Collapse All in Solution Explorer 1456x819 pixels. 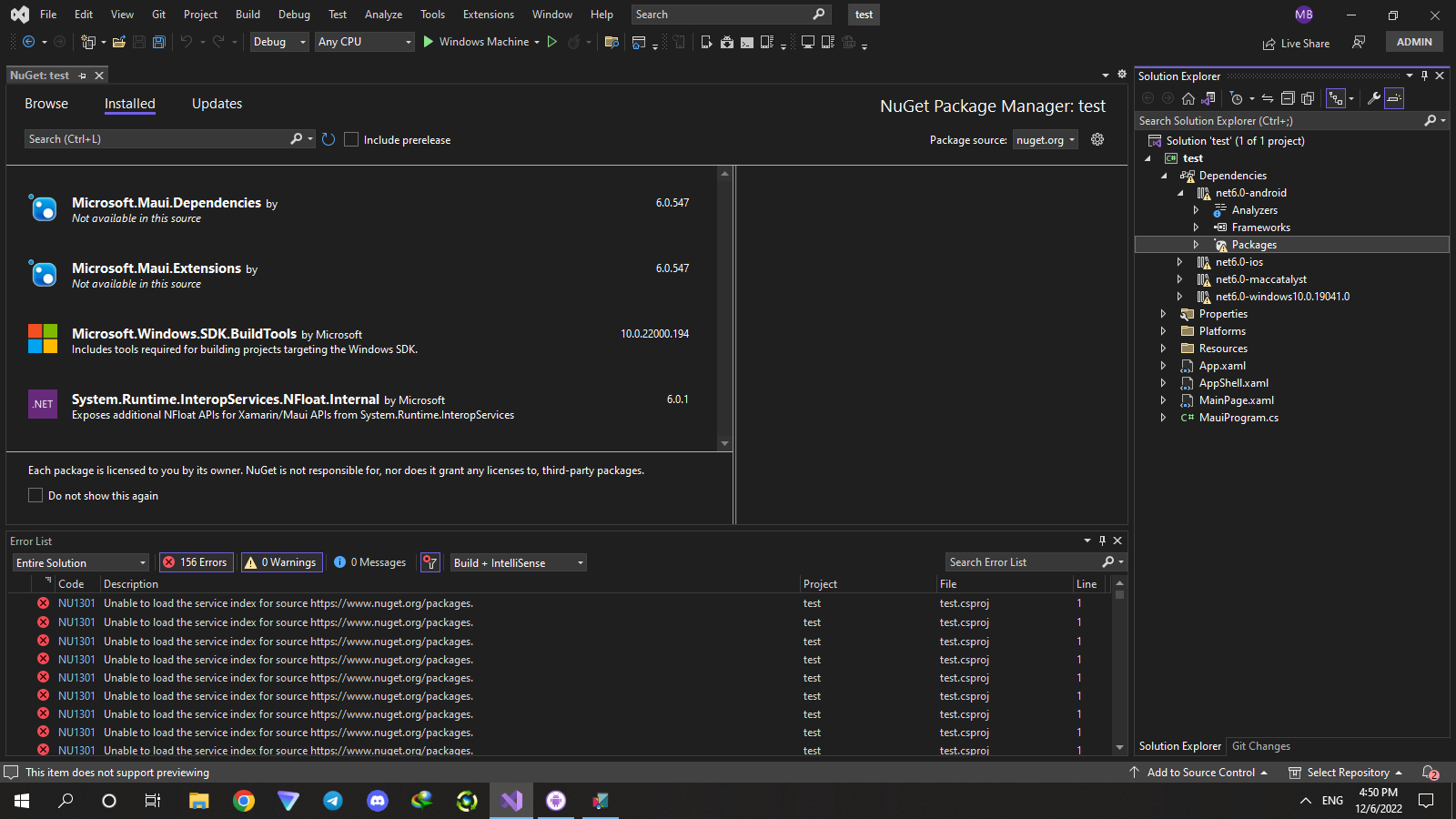click(1288, 98)
